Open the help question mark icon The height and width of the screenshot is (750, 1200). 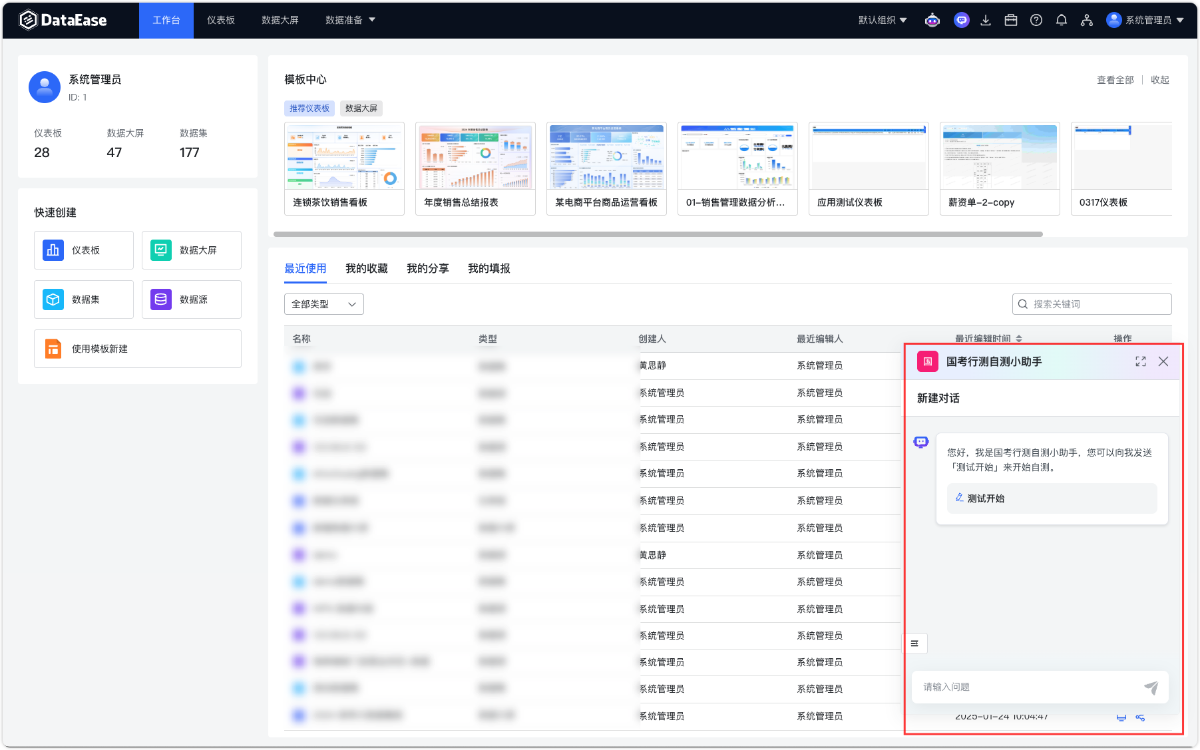click(x=1036, y=20)
